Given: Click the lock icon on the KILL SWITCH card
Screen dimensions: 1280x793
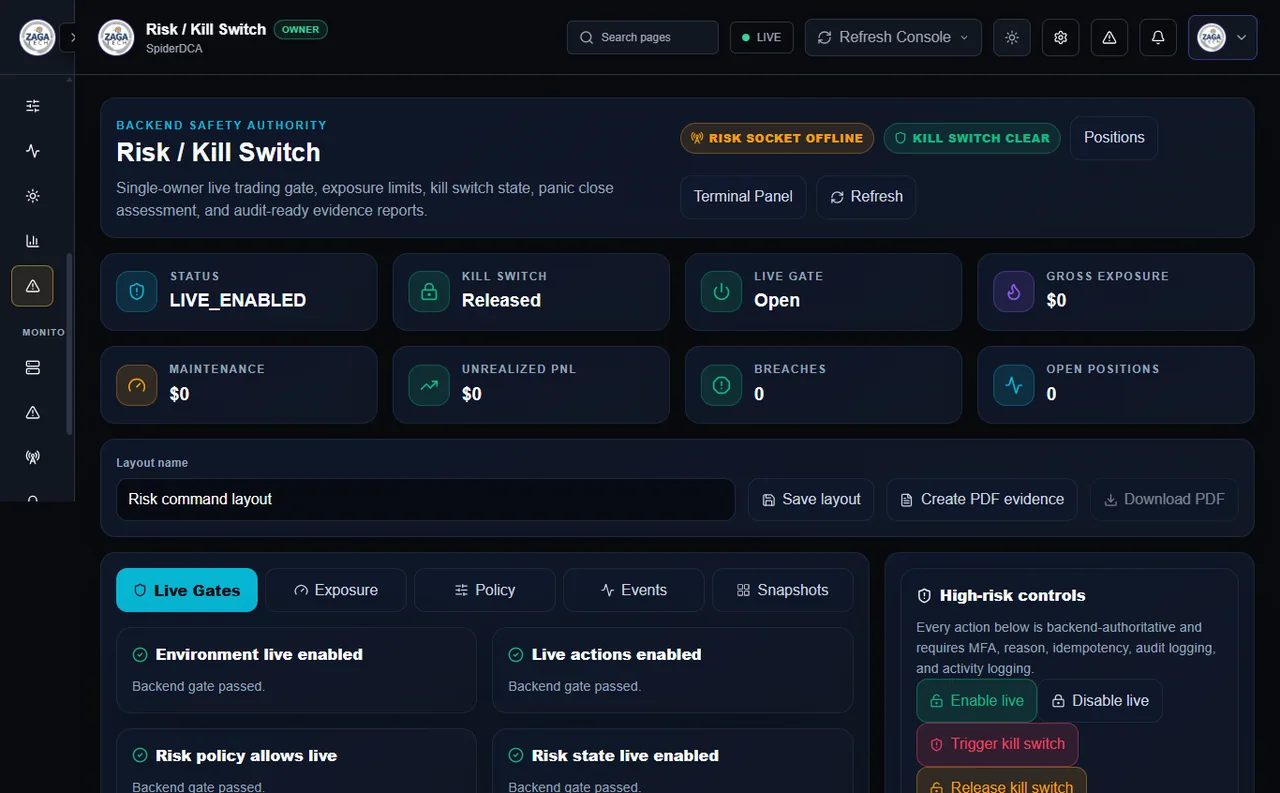Looking at the screenshot, I should point(429,292).
